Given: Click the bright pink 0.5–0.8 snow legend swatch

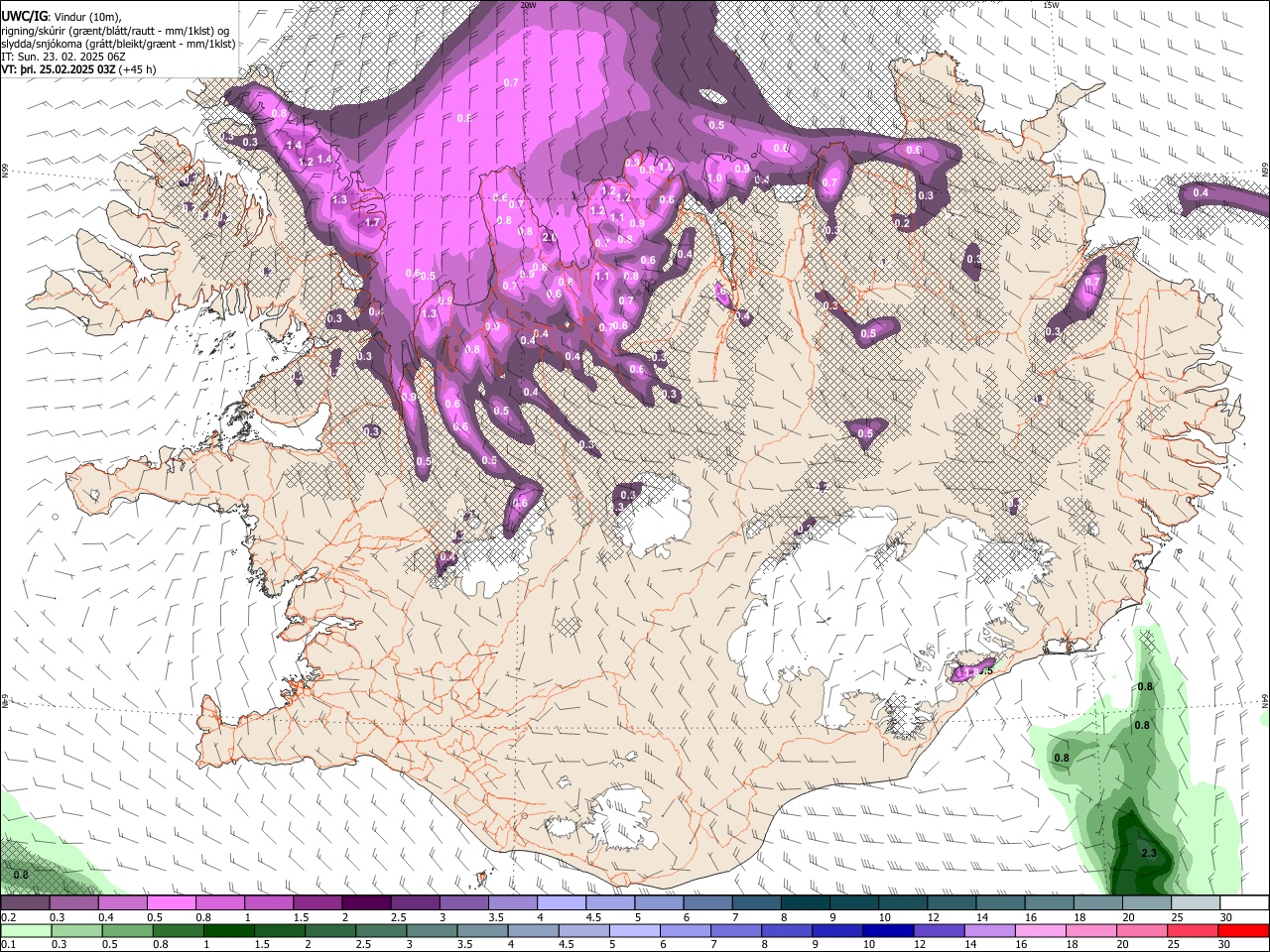Looking at the screenshot, I should pyautogui.click(x=171, y=903).
